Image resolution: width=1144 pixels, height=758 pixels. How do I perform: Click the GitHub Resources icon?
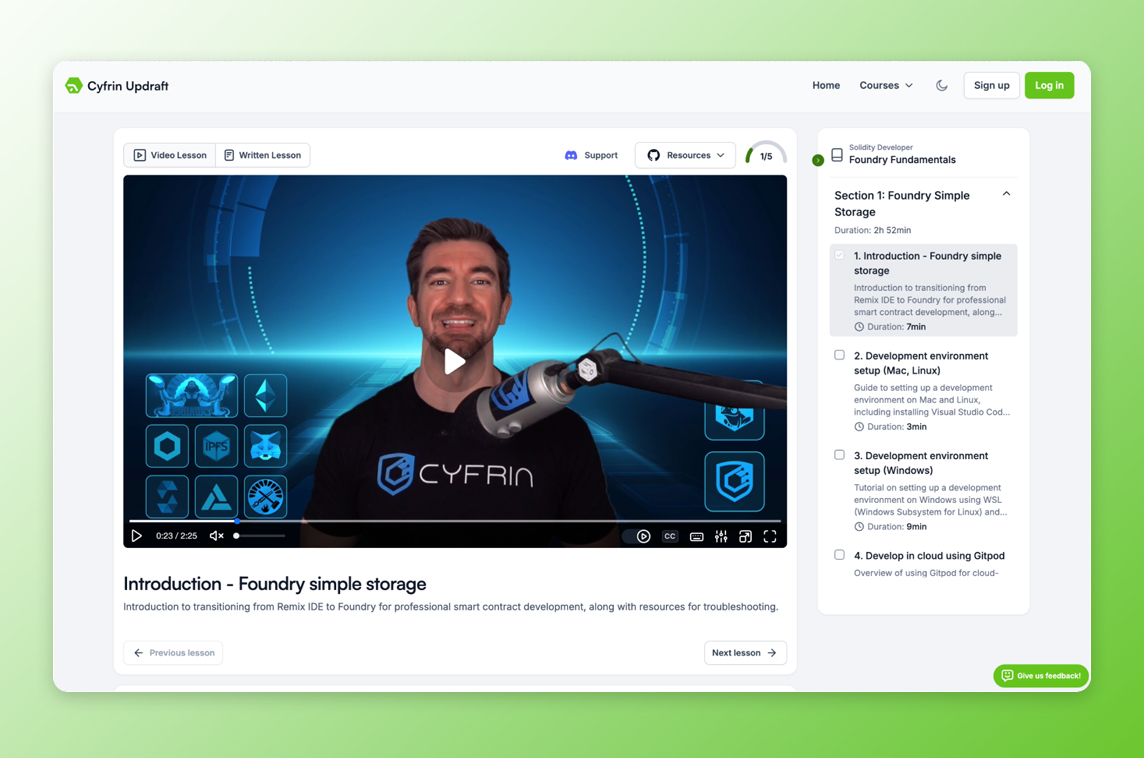pyautogui.click(x=654, y=155)
